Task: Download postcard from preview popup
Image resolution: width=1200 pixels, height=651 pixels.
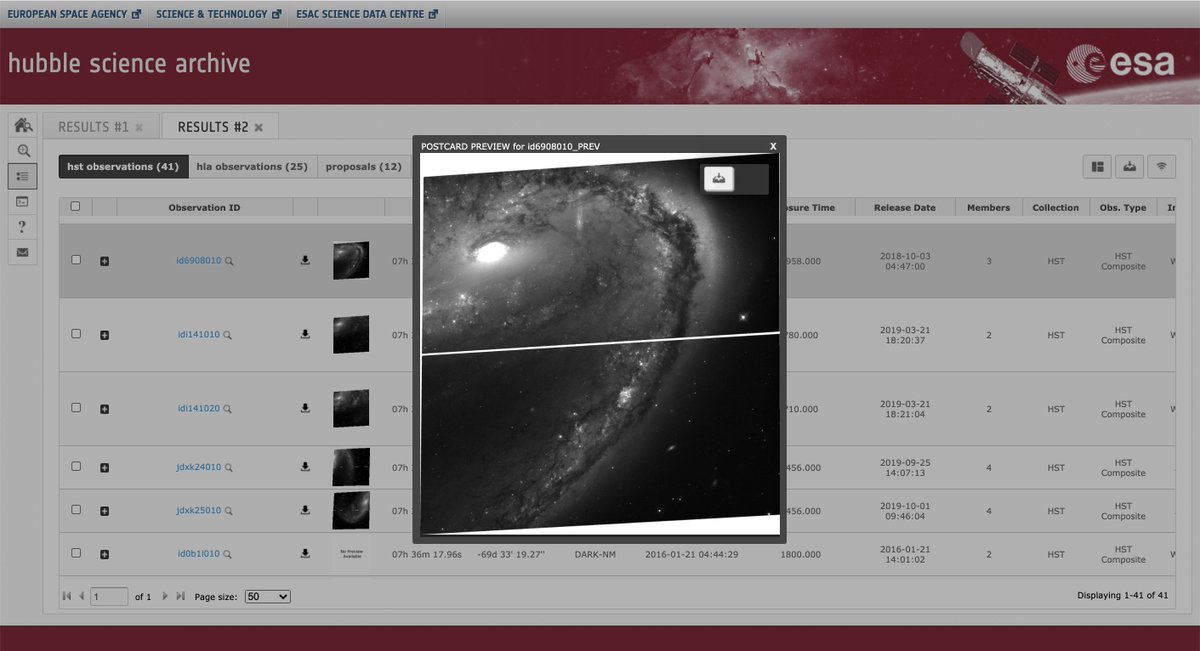Action: point(719,179)
